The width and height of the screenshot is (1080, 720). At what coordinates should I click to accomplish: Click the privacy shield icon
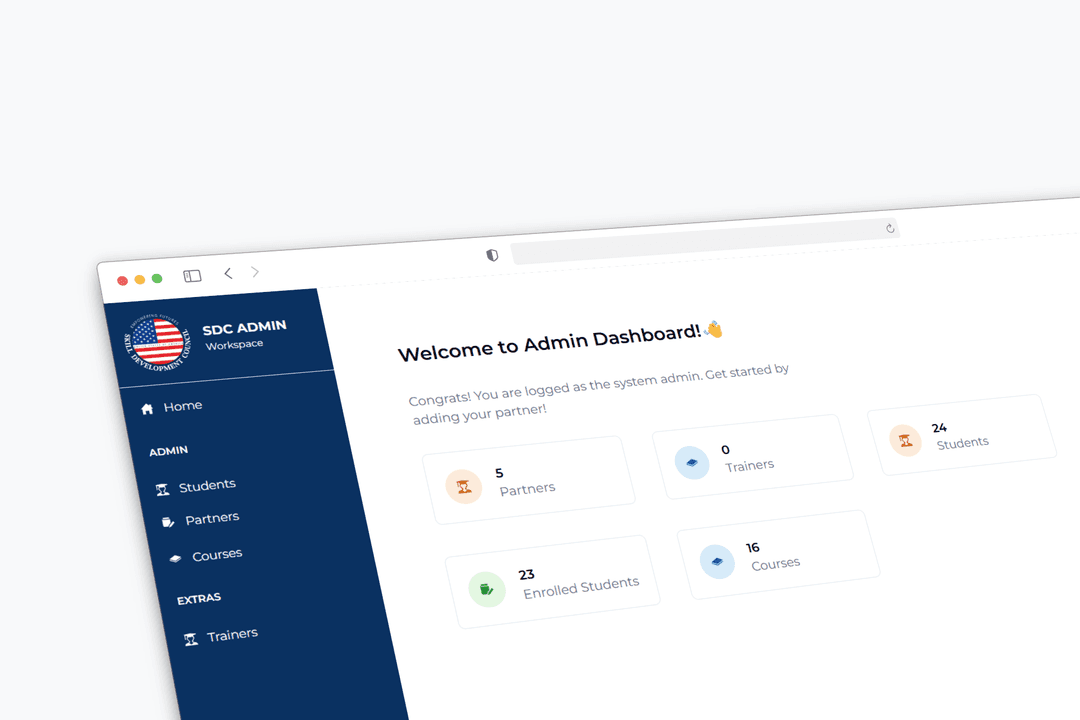[x=492, y=255]
